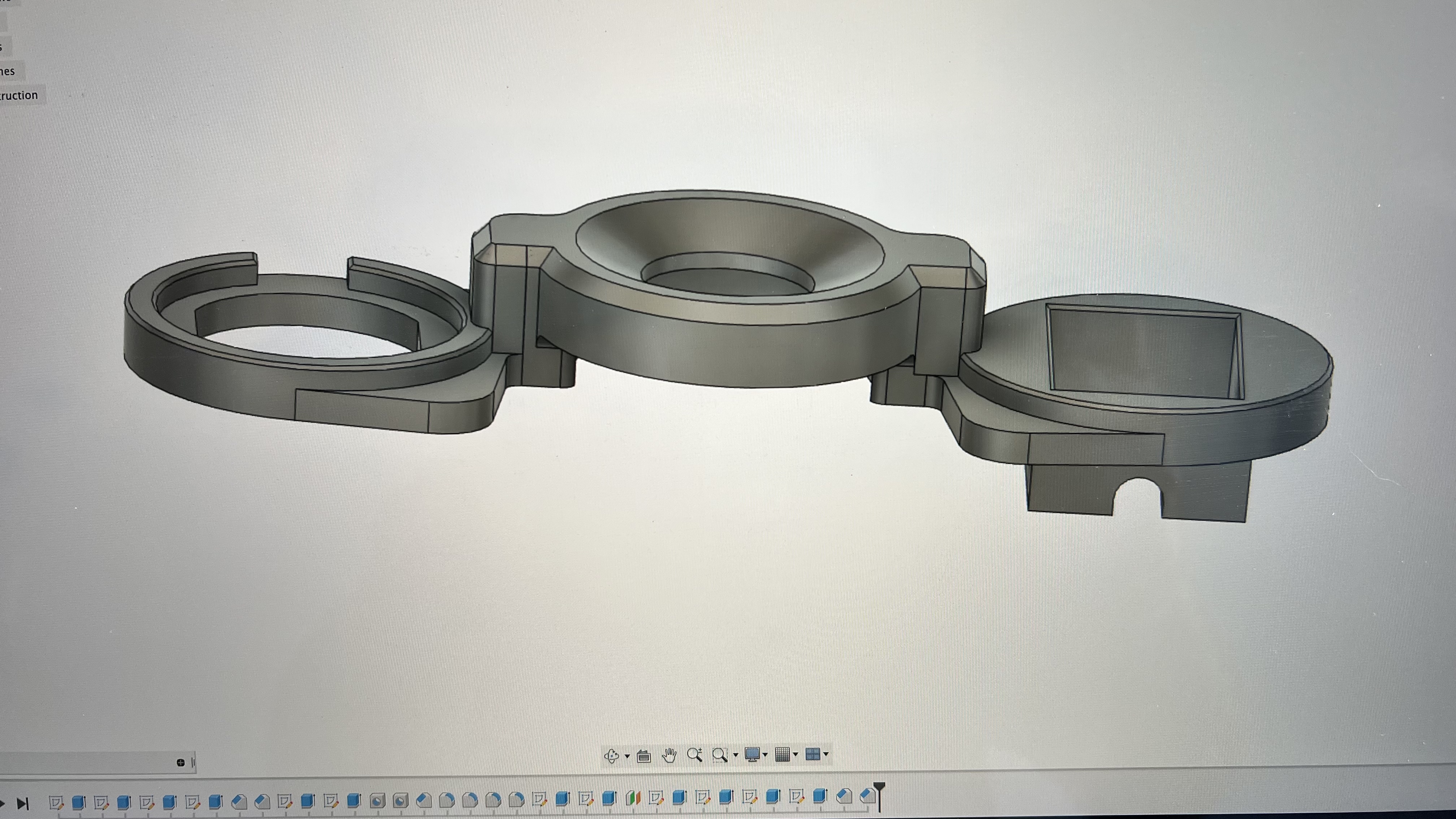This screenshot has height=819, width=1456.
Task: Select the first fillet feature in timeline
Action: [x=447, y=800]
